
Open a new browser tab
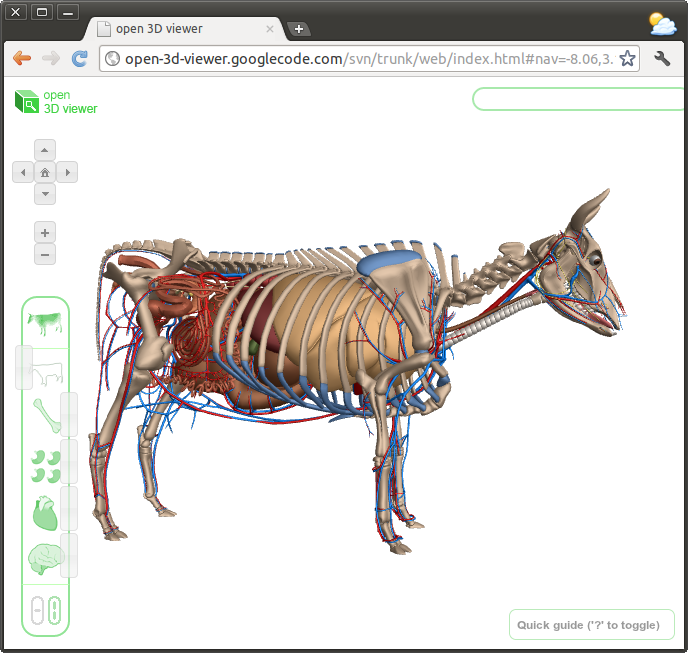pos(298,29)
